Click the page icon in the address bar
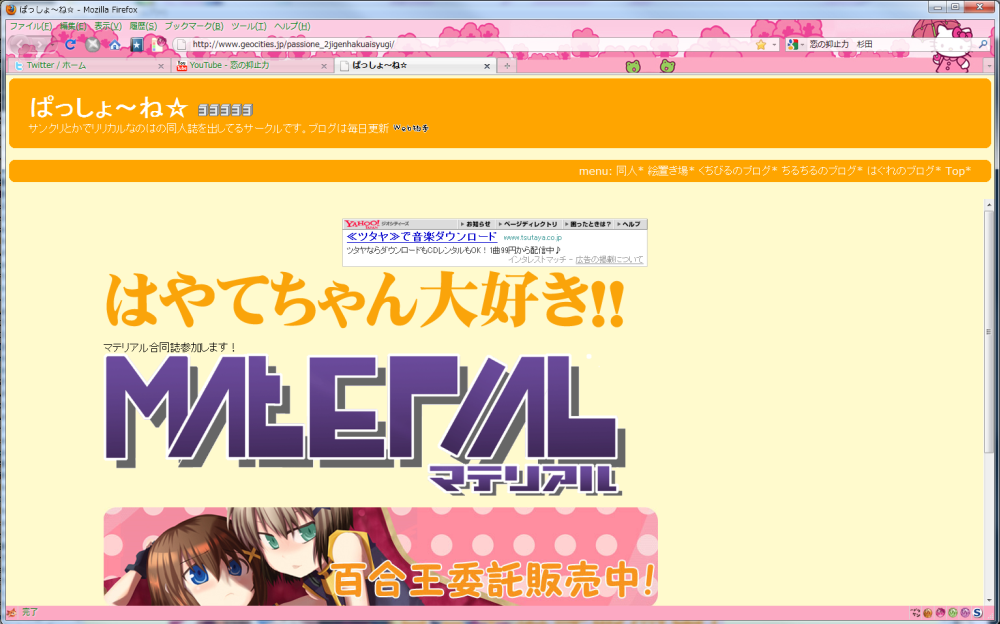 pyautogui.click(x=181, y=44)
